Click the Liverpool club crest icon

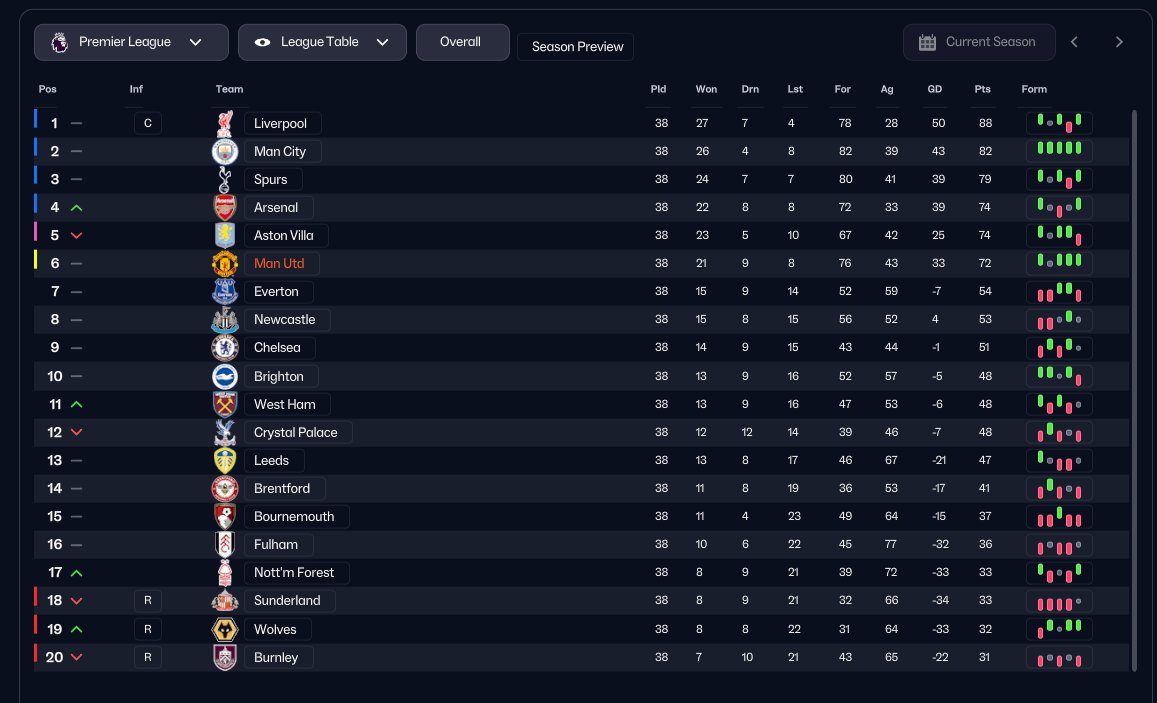225,124
